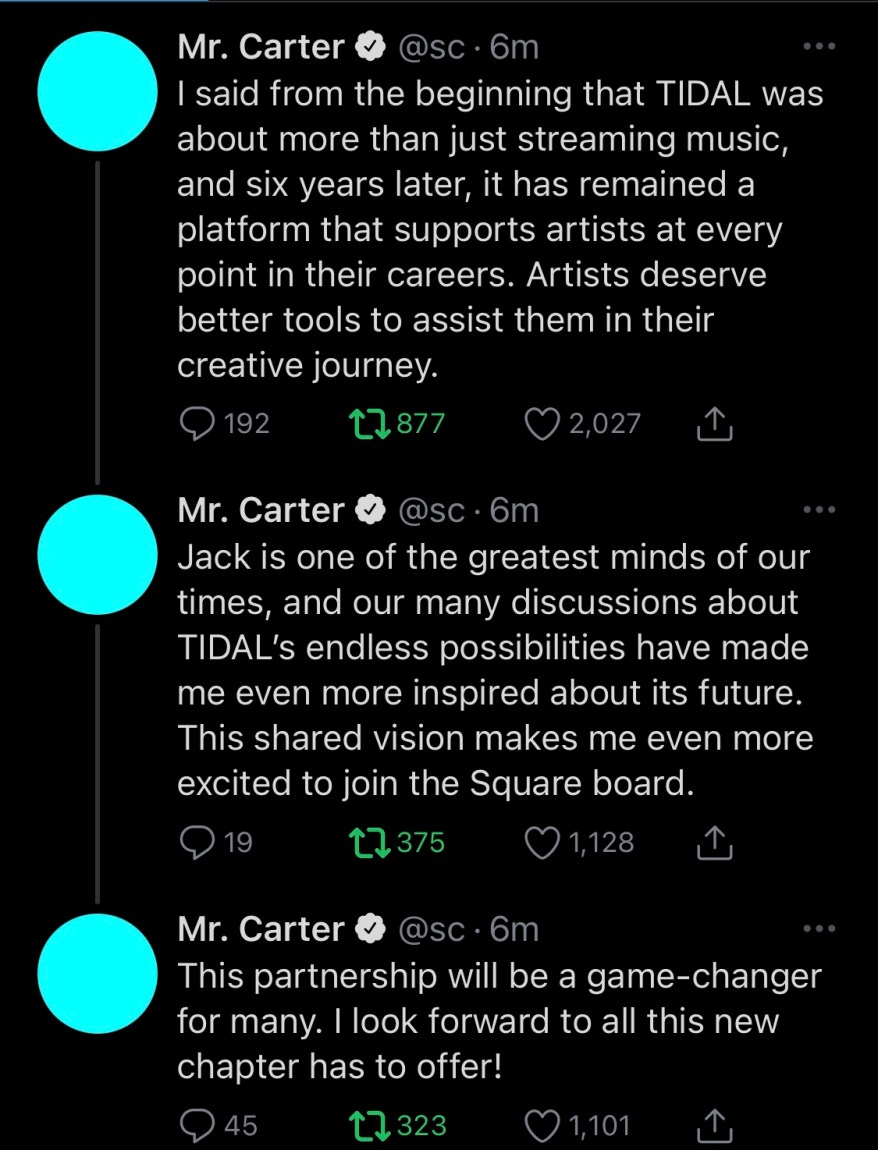
Task: Like the tweet with 2,027 likes
Action: 543,424
